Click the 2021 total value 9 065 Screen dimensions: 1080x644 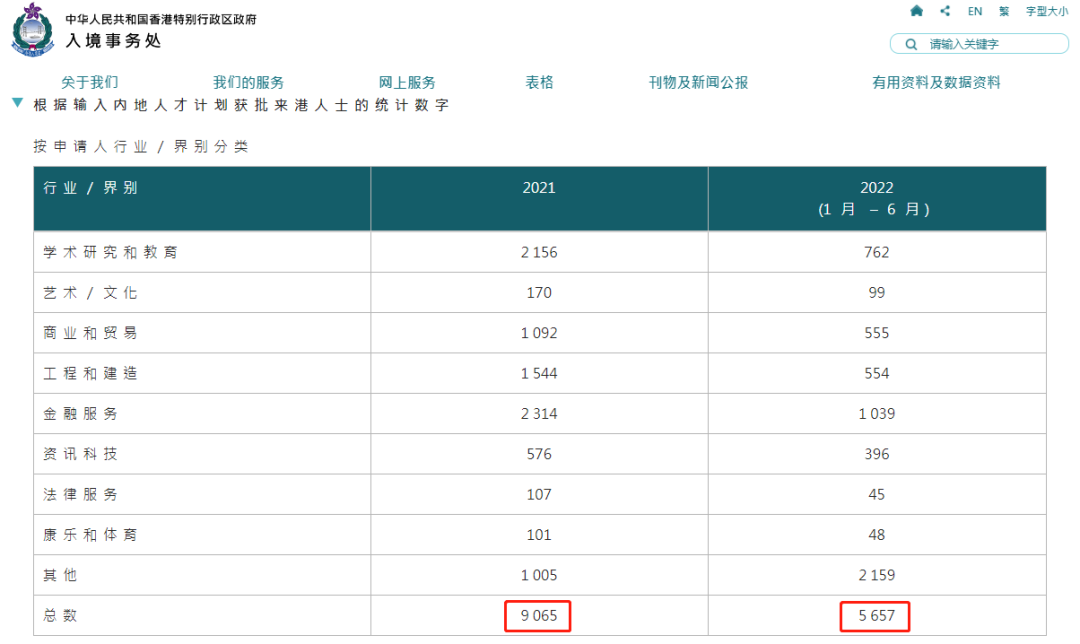(539, 616)
